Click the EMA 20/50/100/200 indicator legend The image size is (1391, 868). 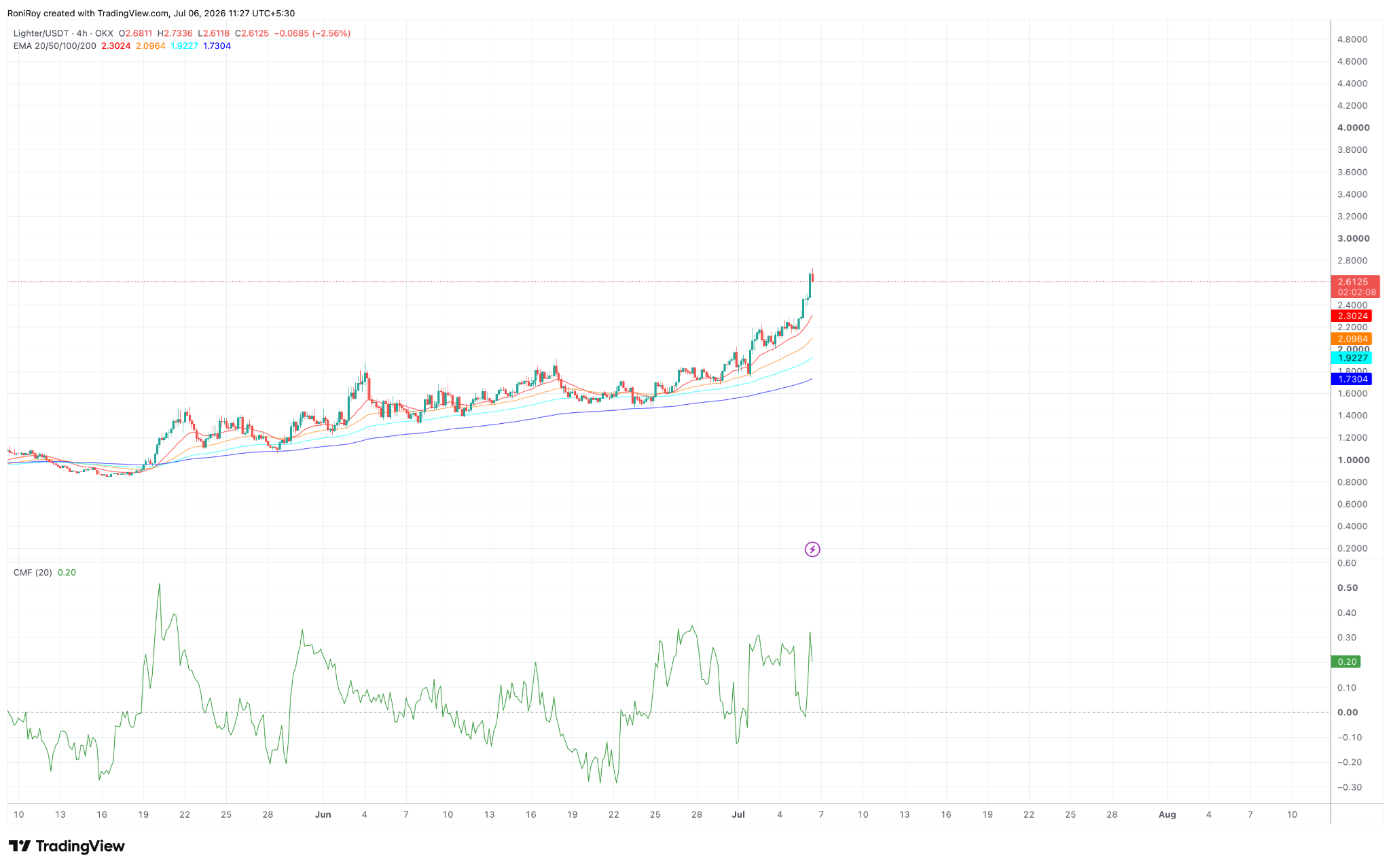tap(55, 46)
